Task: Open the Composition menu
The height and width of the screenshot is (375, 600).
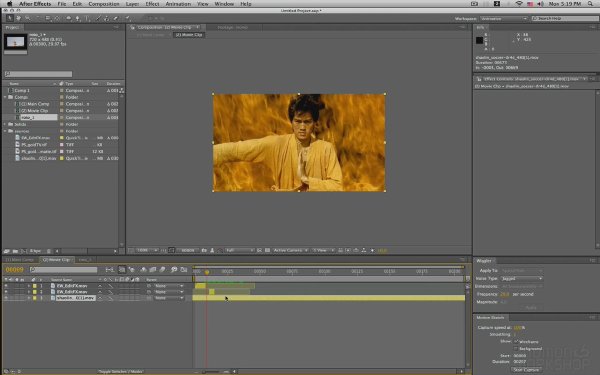Action: pos(104,4)
